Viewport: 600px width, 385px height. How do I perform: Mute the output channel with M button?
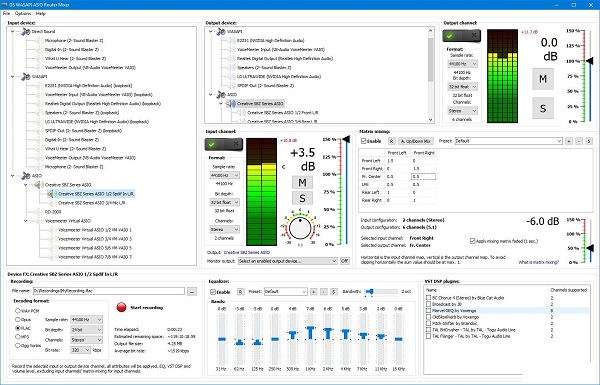(543, 79)
